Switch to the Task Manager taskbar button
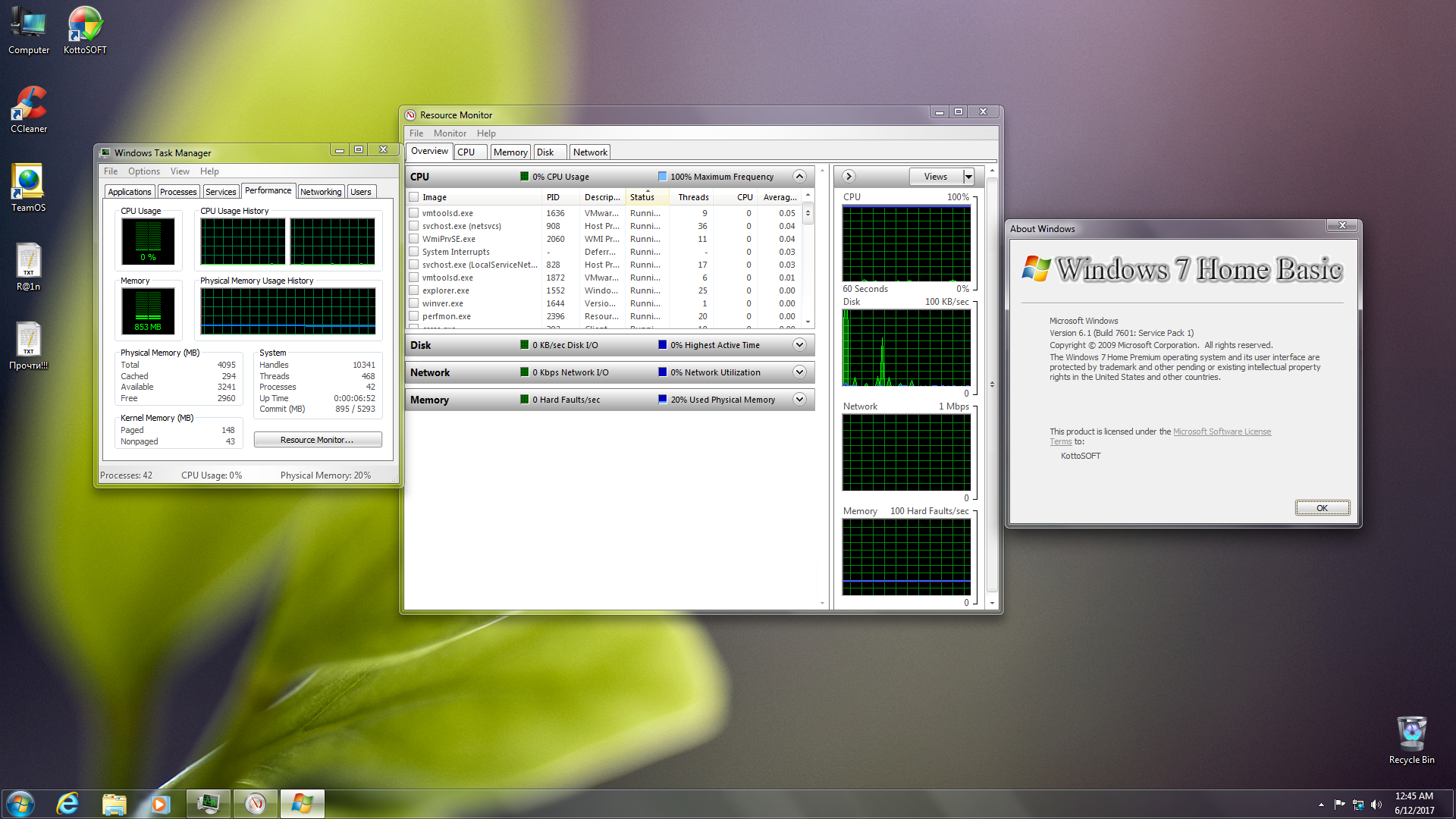 tap(209, 804)
